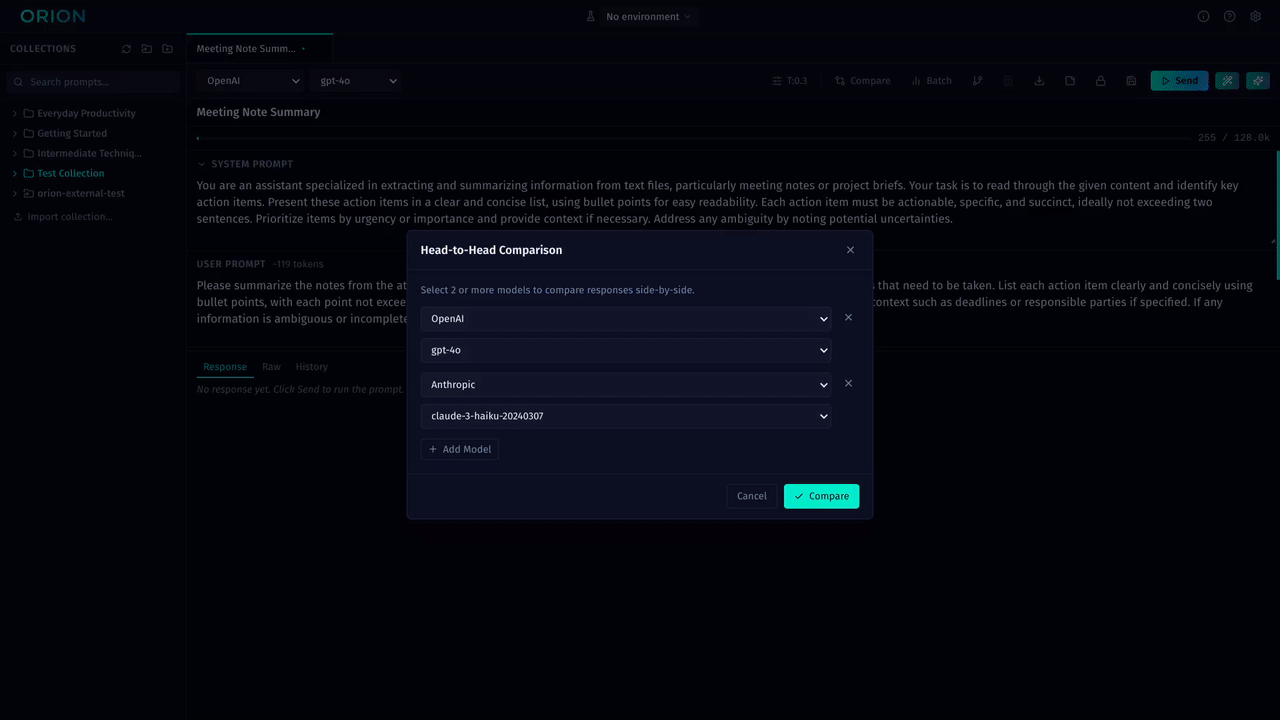Expand the Everyday Productivity collection arrow

[15, 114]
